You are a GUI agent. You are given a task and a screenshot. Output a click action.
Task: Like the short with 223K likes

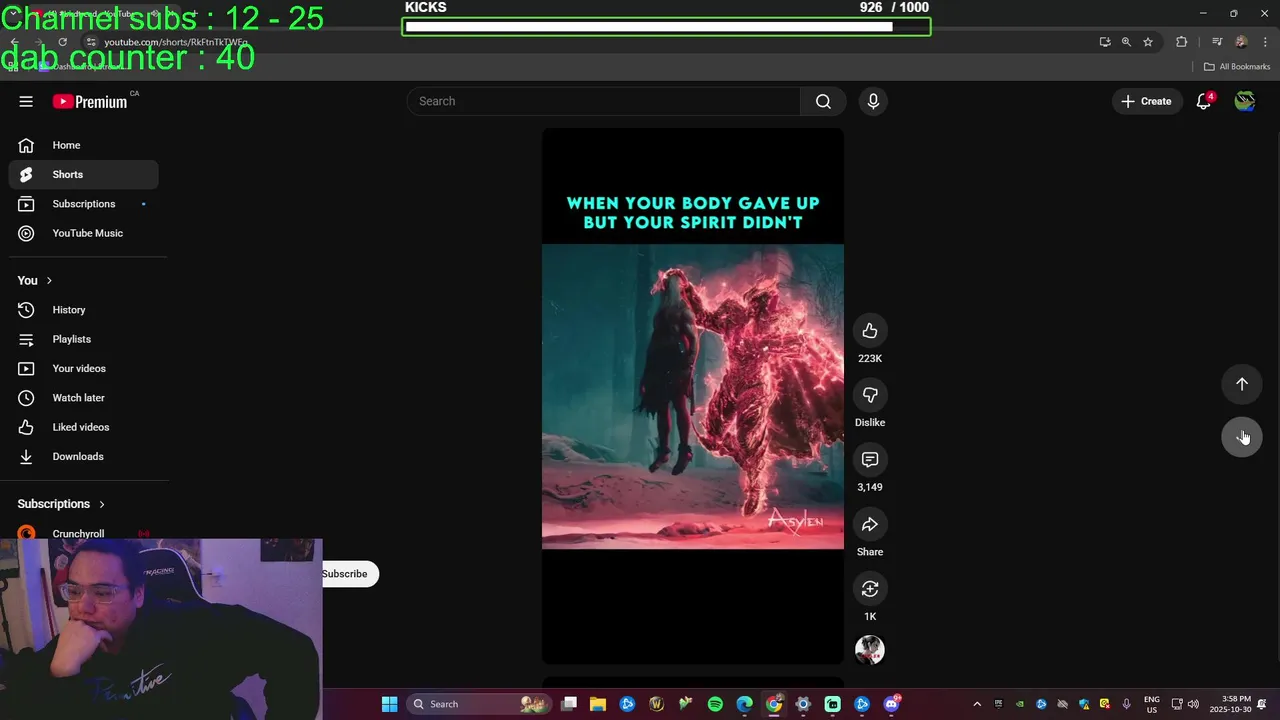[x=870, y=331]
